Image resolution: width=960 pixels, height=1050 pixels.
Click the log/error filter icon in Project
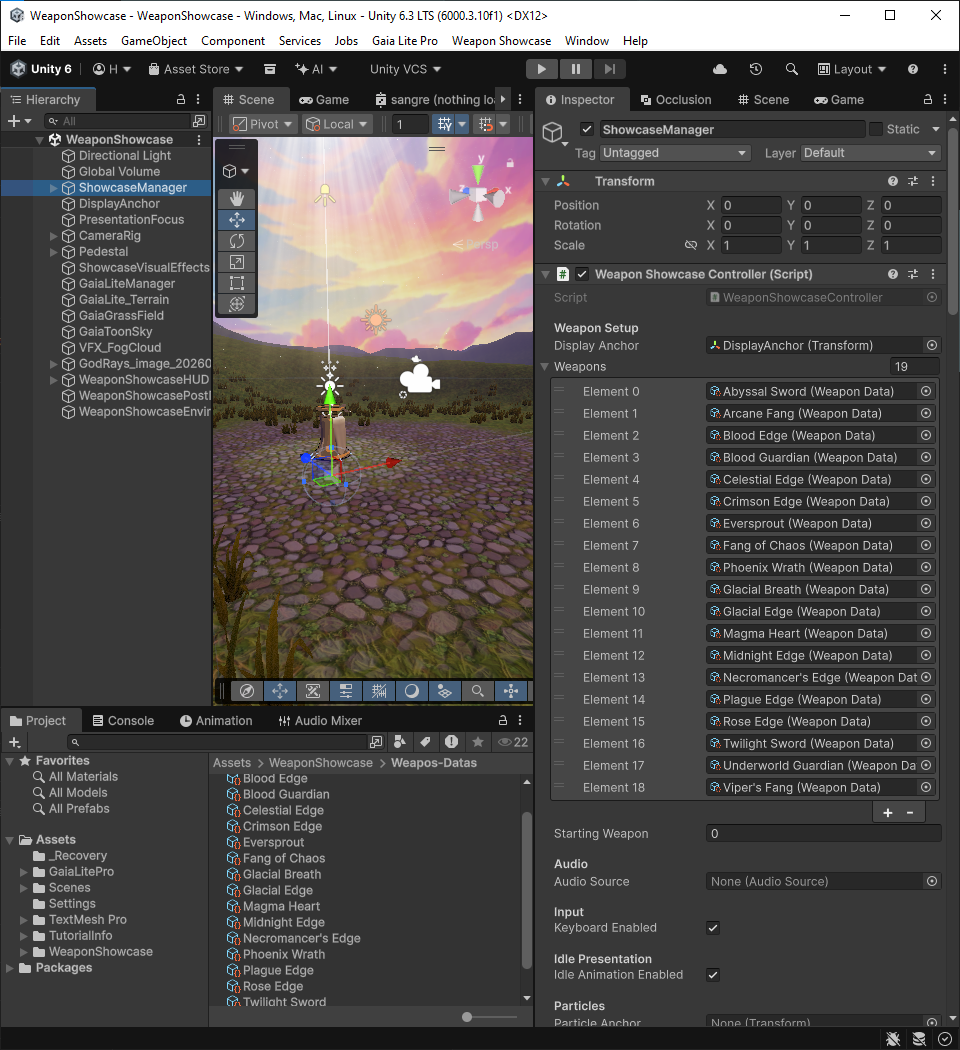tap(451, 741)
